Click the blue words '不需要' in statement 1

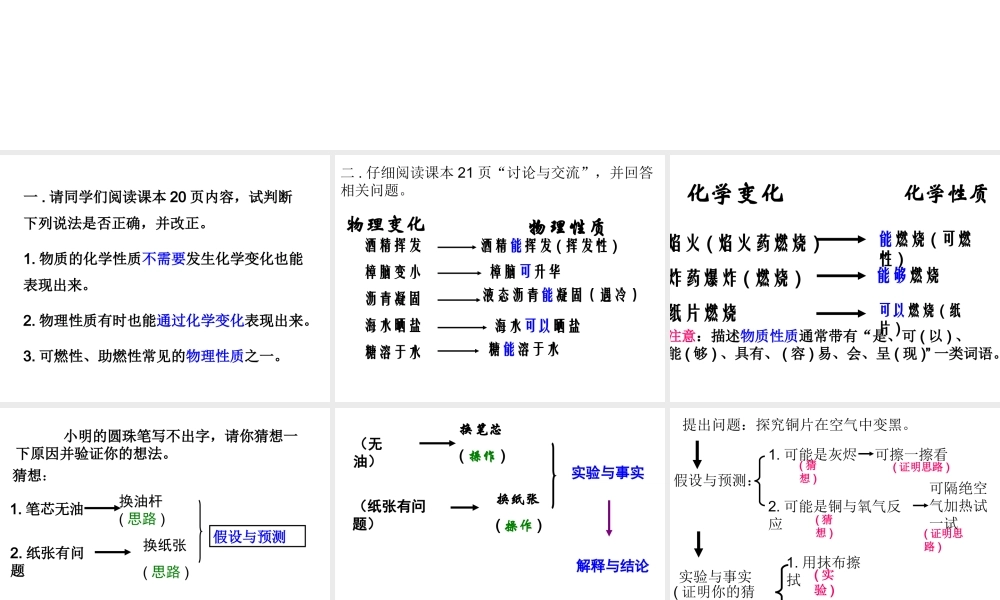click(164, 259)
